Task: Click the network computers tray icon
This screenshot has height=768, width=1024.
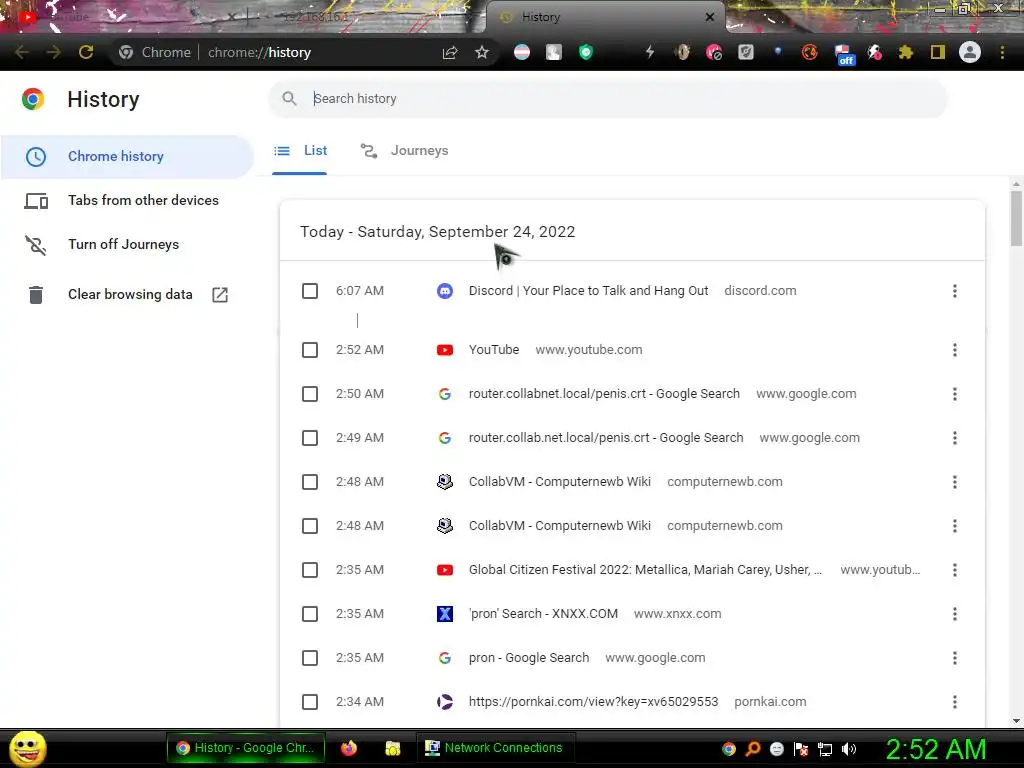Action: [825, 749]
